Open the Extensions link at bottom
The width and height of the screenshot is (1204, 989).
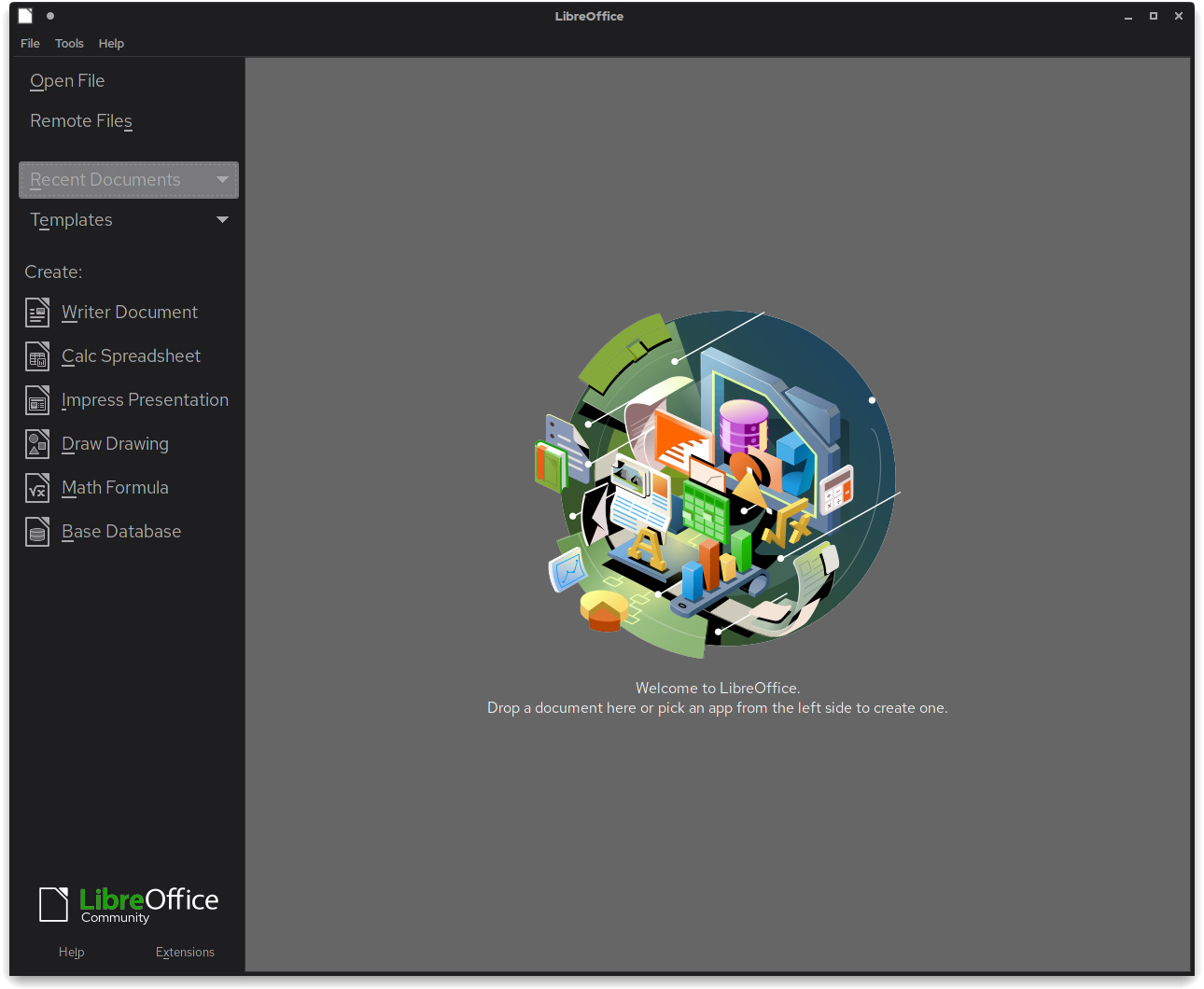click(x=185, y=952)
